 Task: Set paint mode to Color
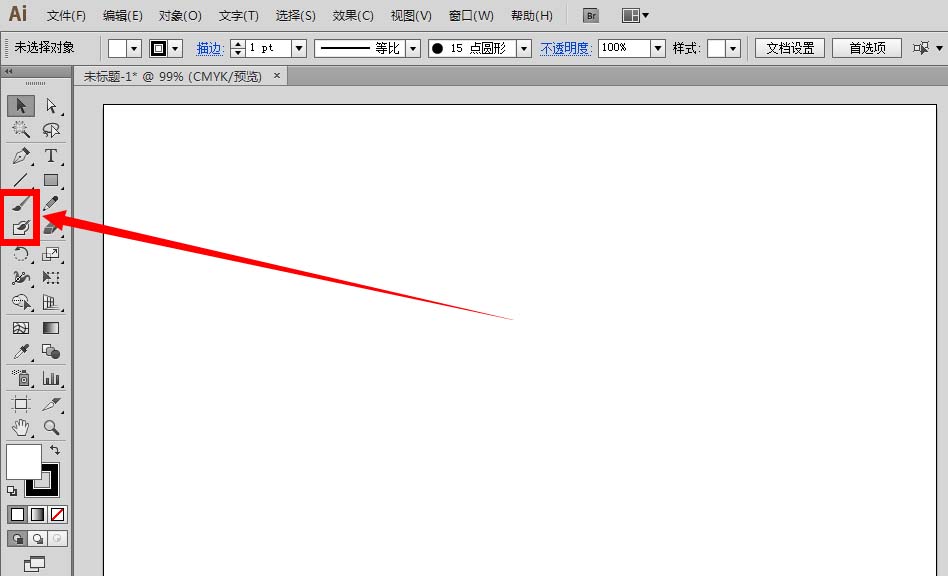pos(18,514)
